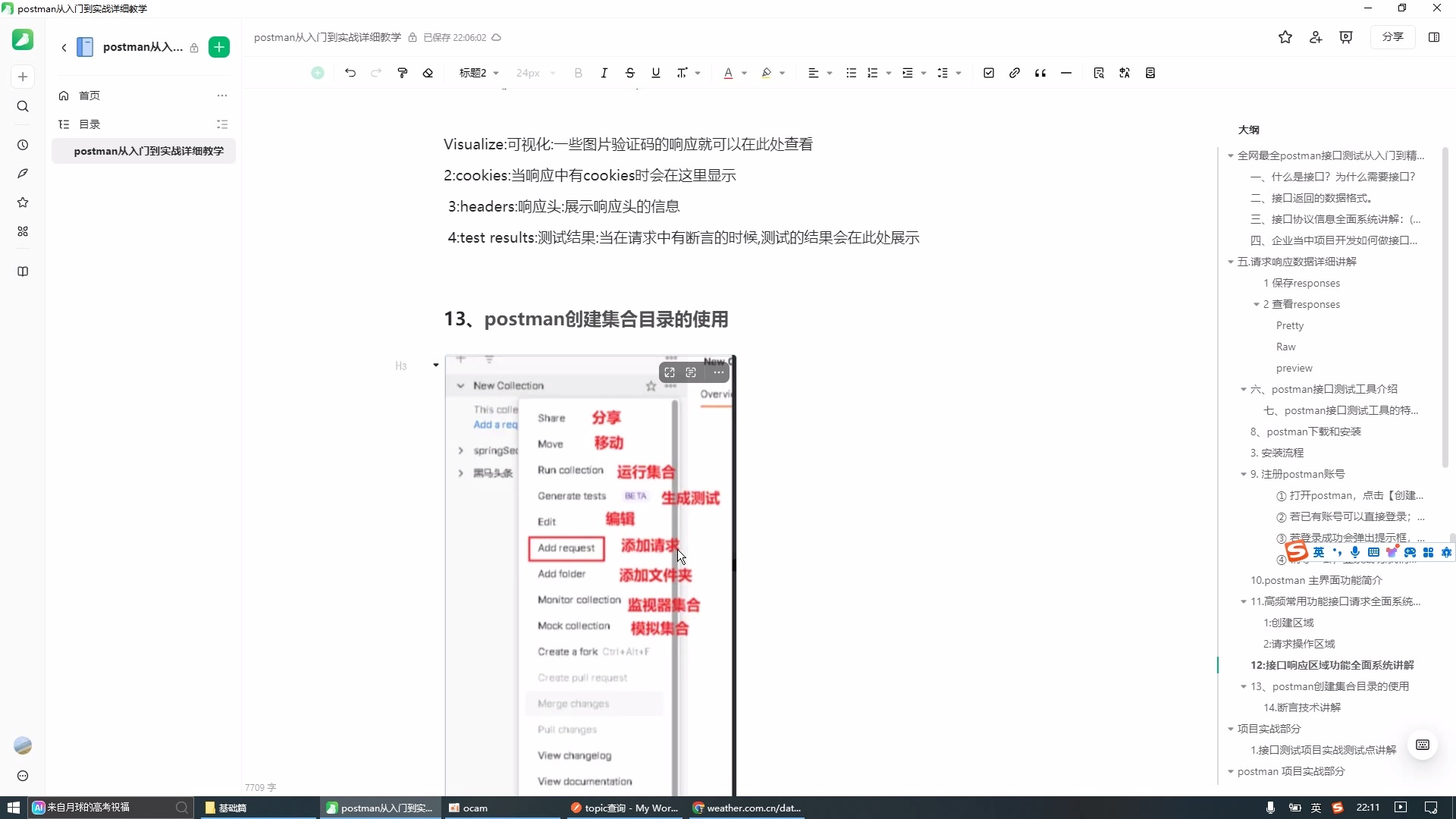Insert a hyperlink from the toolbar
Screen dimensions: 1456x819
click(x=1015, y=73)
